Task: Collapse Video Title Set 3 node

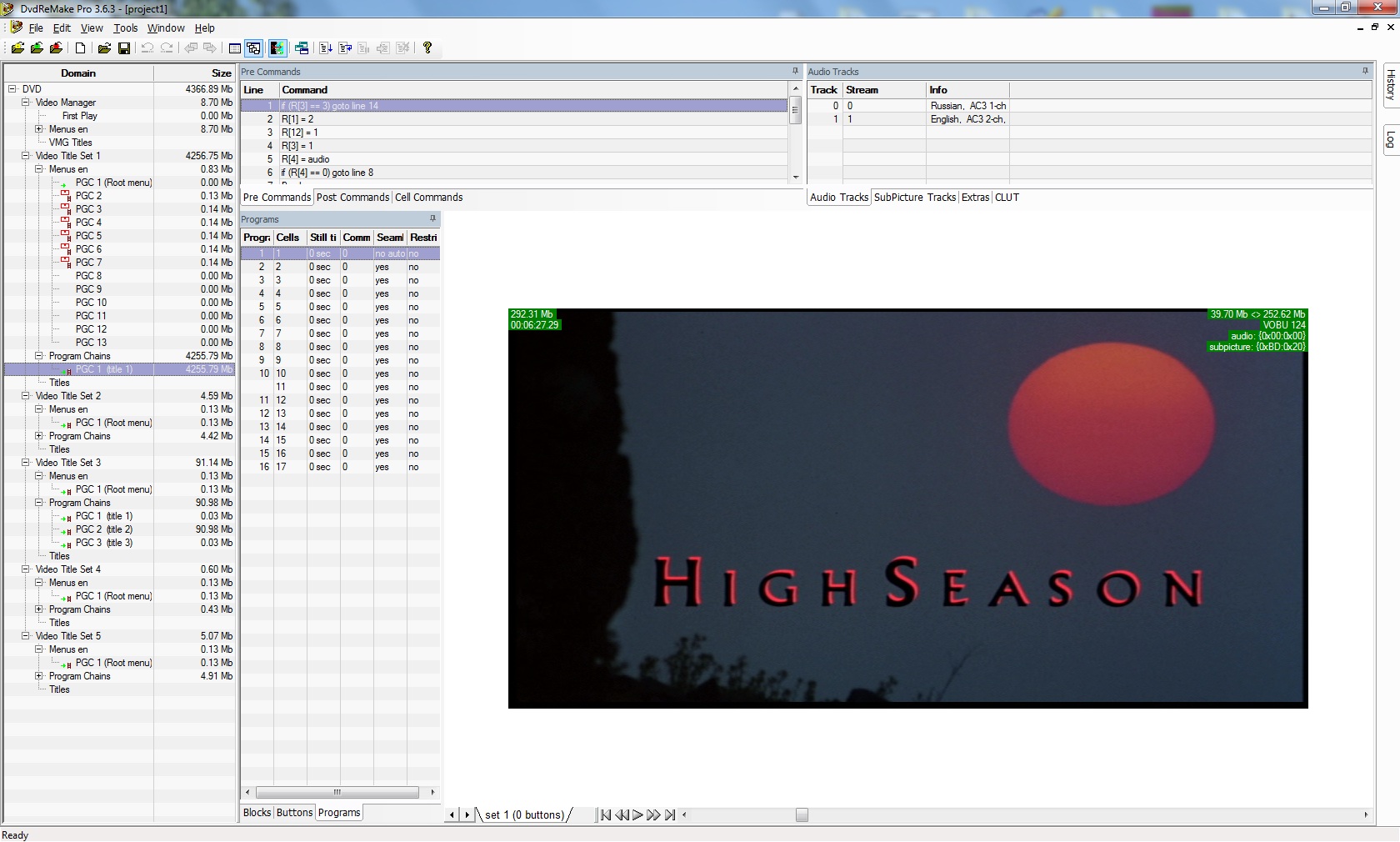Action: point(26,462)
